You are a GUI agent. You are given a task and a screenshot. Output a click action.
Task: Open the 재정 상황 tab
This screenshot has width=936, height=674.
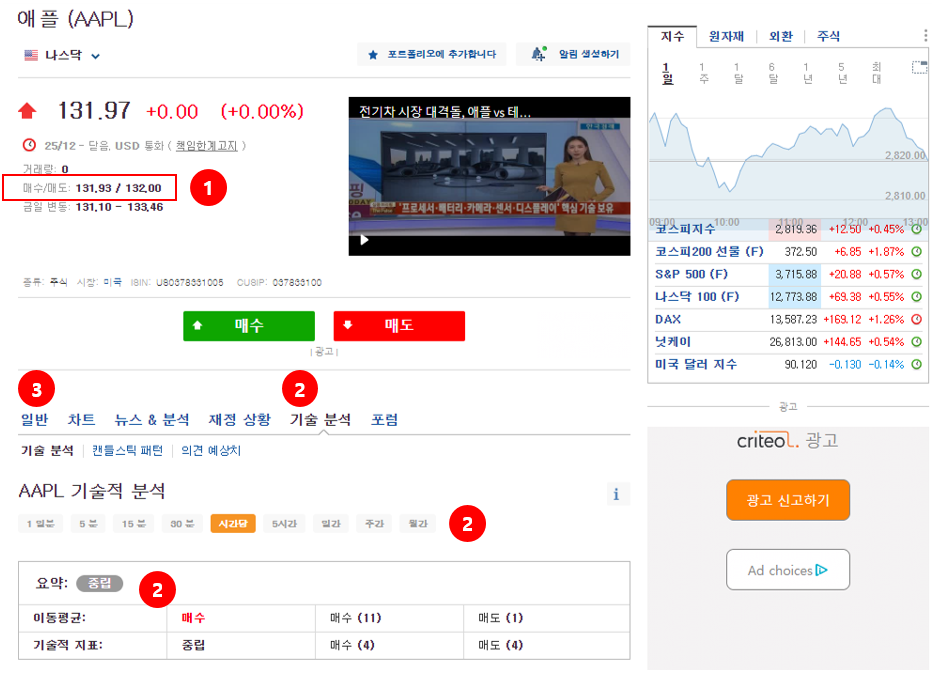(x=239, y=420)
